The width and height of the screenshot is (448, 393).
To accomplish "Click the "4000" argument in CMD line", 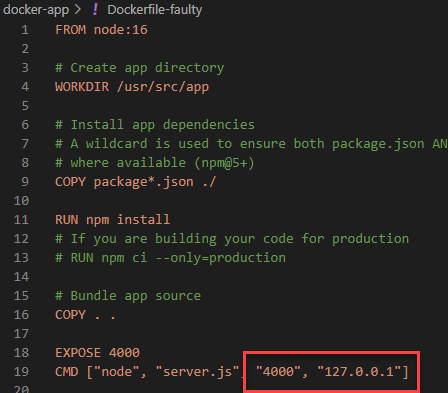I will point(279,372).
